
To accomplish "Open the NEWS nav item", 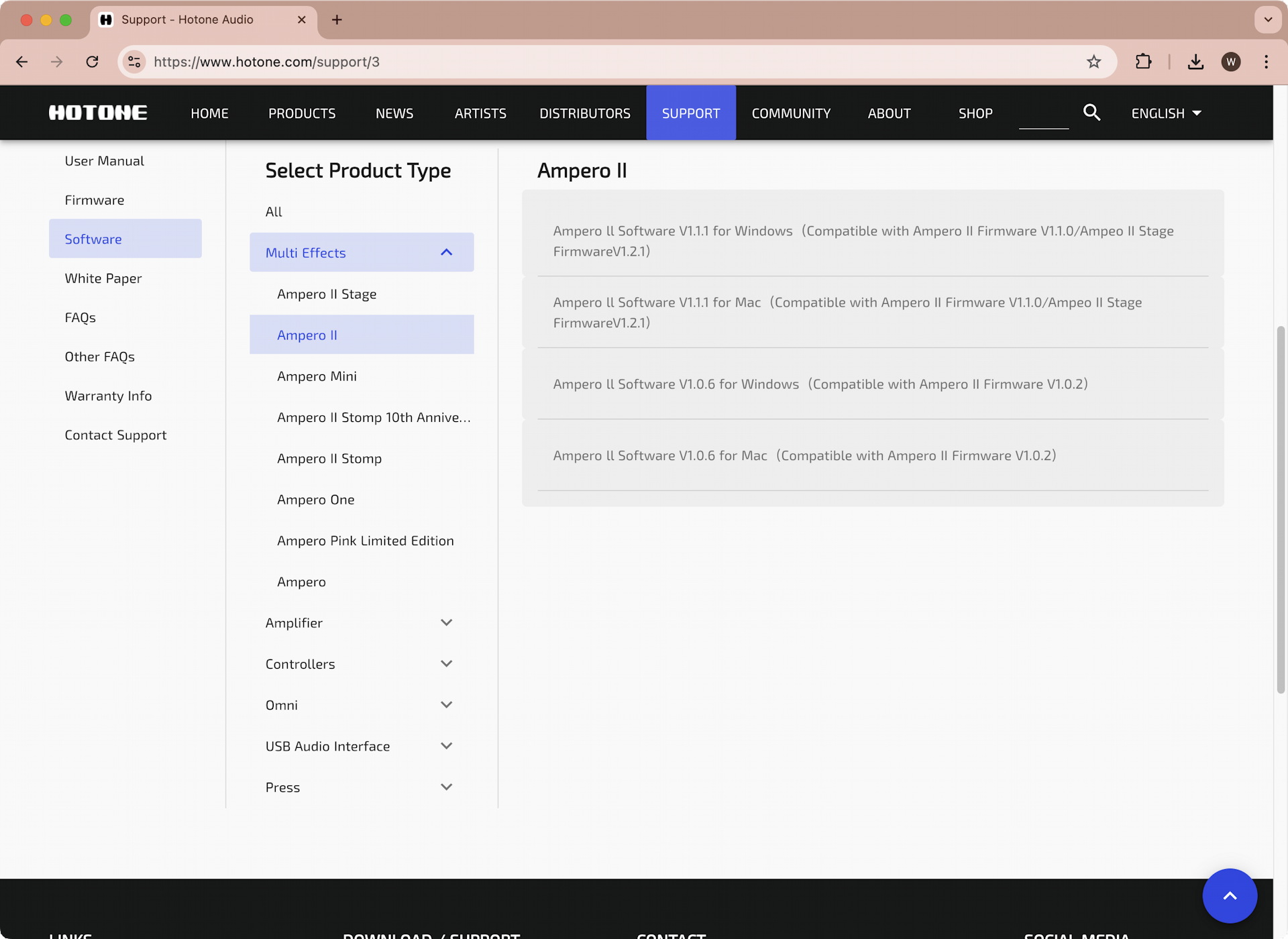I will (394, 113).
